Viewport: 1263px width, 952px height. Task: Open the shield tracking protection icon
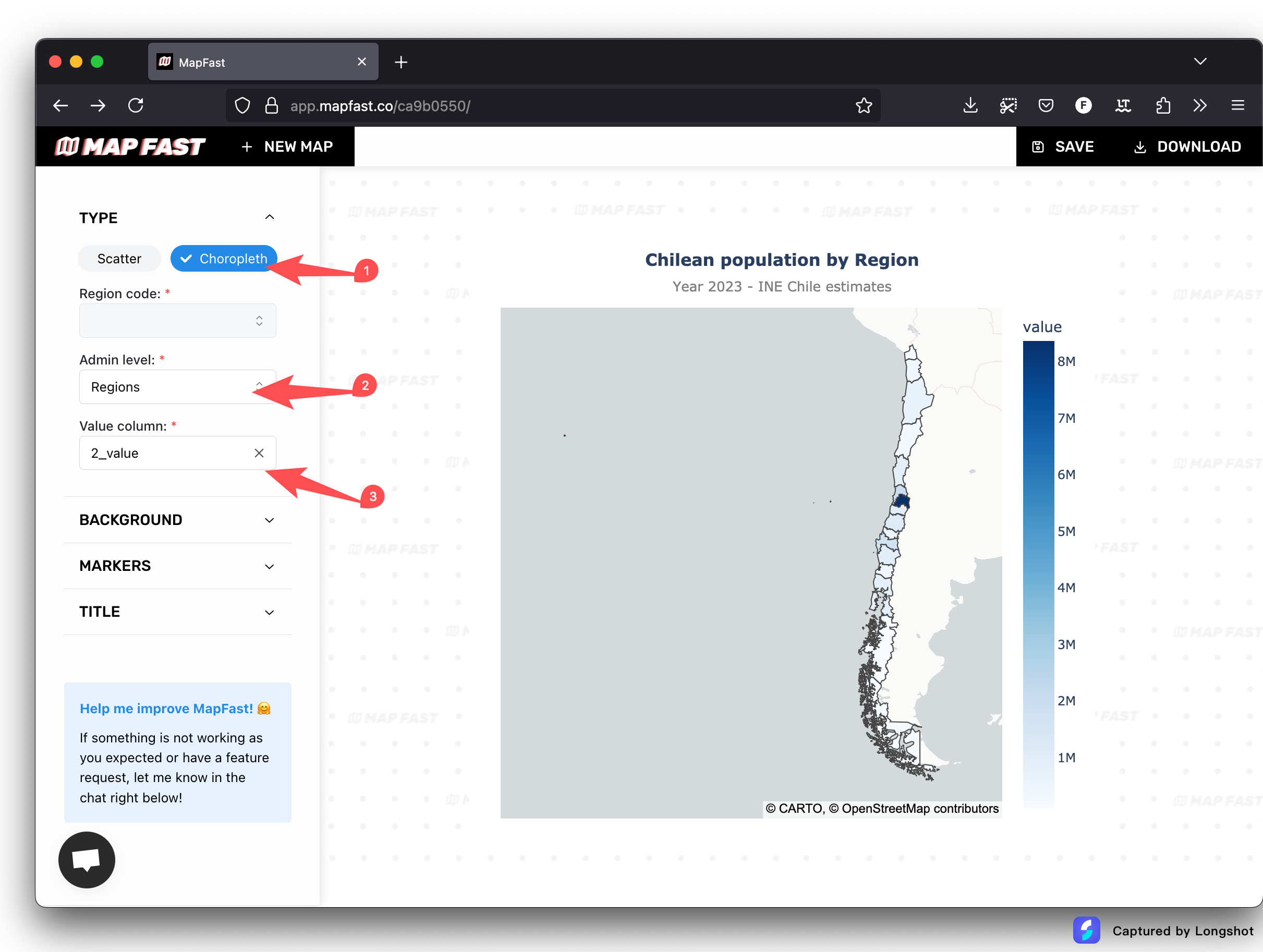pos(242,106)
